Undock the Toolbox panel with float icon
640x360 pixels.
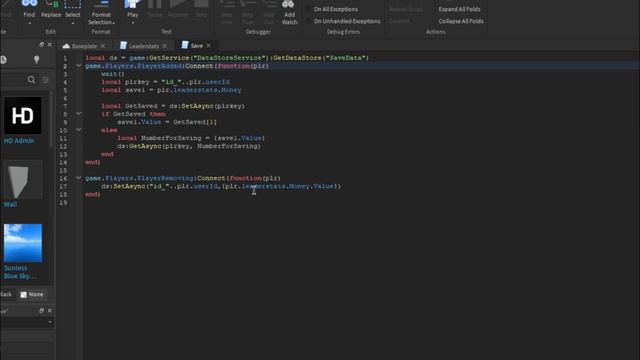tap(41, 44)
